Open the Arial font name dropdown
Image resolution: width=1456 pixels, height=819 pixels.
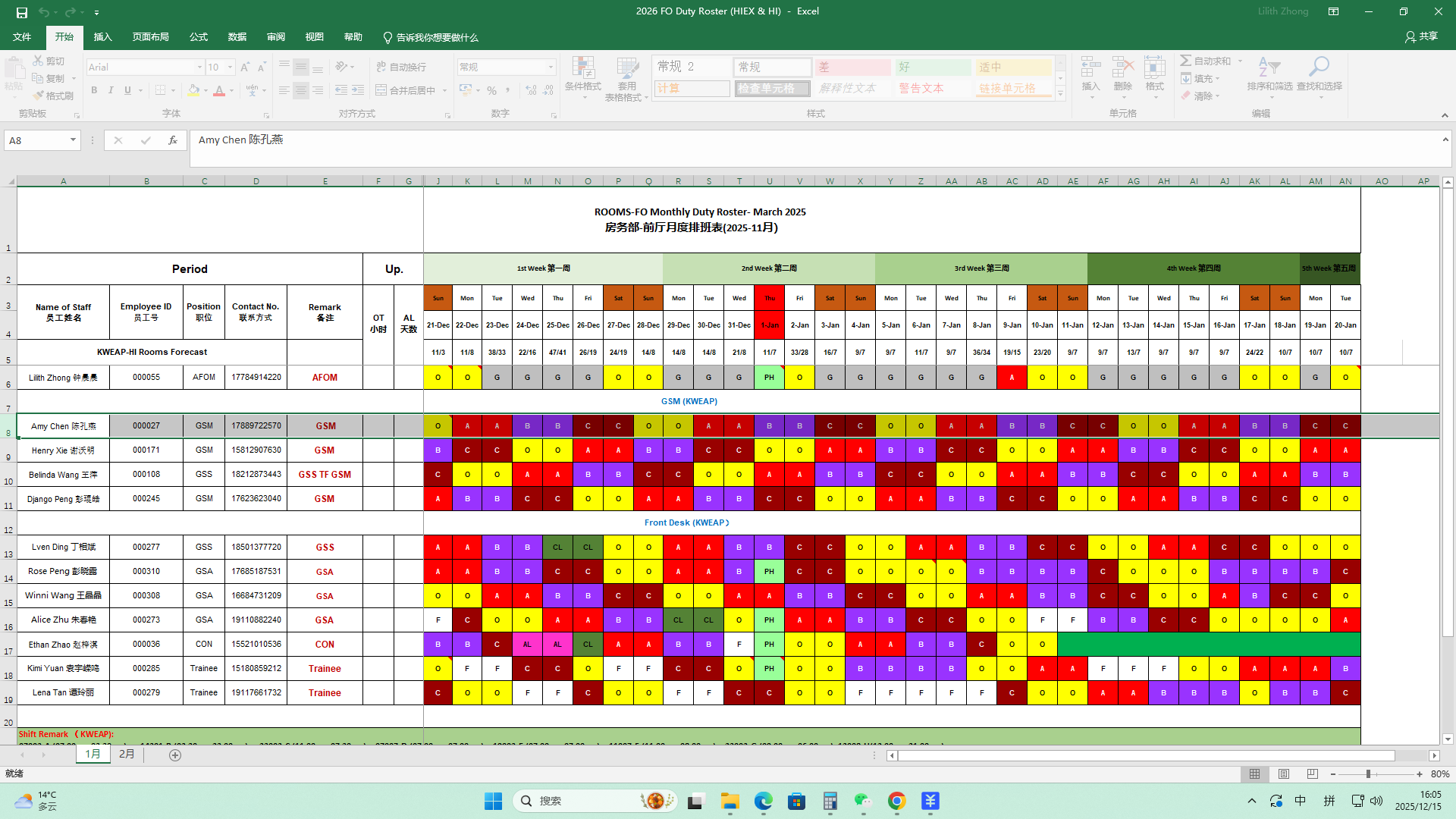pyautogui.click(x=199, y=67)
